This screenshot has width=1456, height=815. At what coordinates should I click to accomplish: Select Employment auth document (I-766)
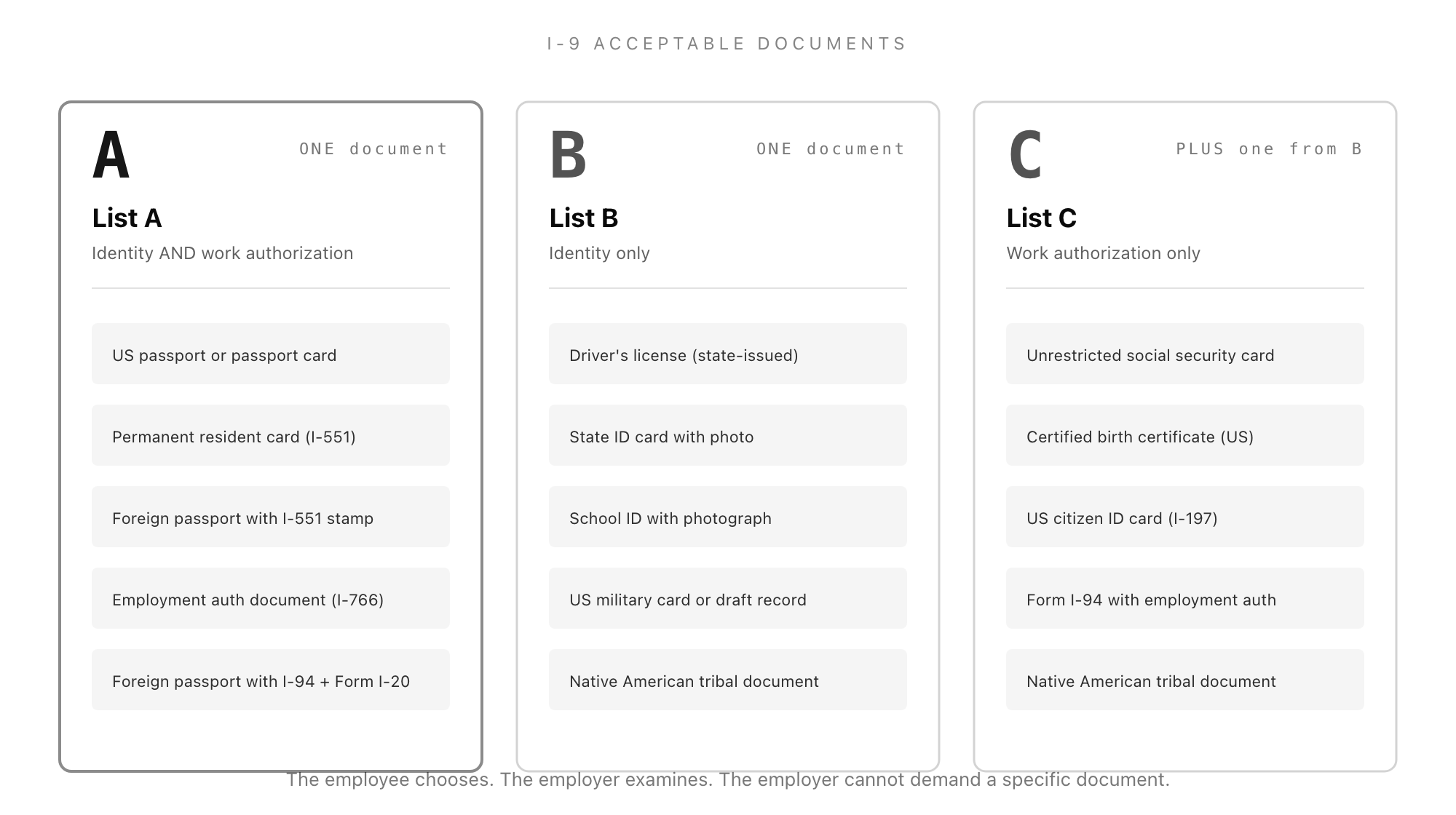pos(271,598)
